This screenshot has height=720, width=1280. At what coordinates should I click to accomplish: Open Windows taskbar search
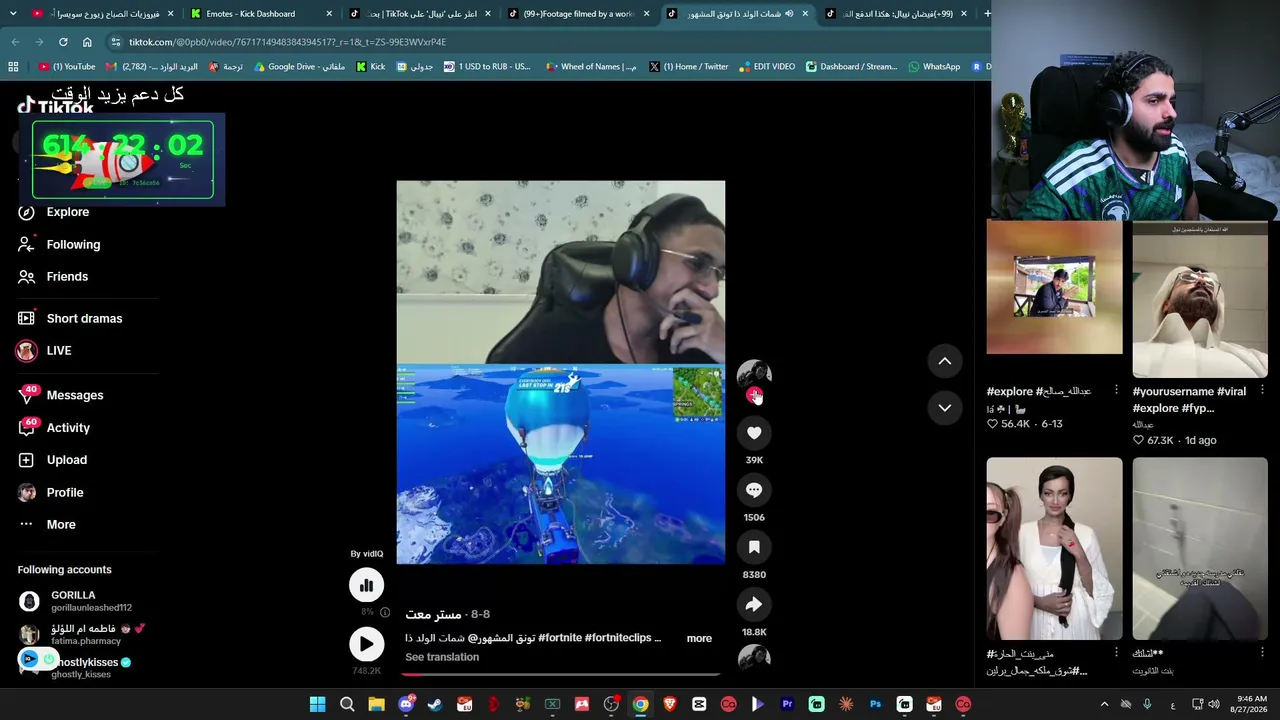pos(347,704)
